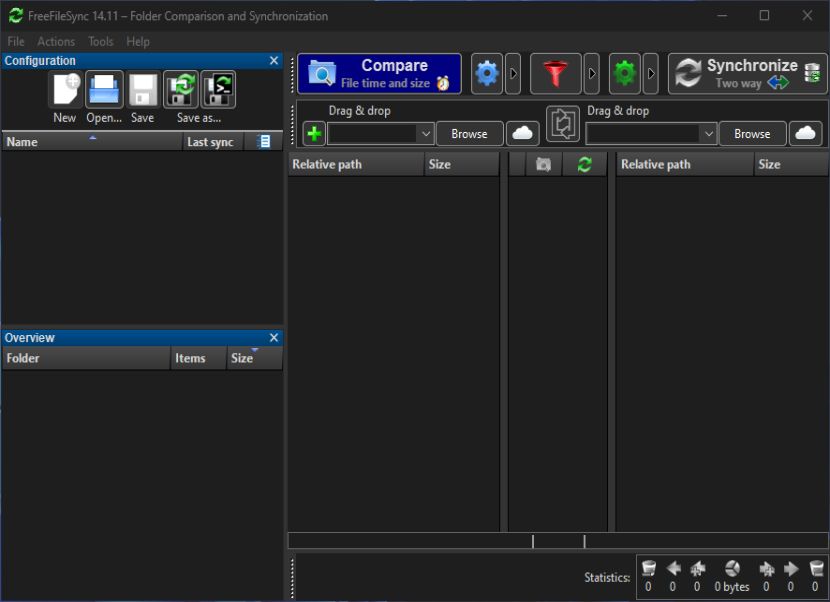Open the Help menu
830x602 pixels.
coord(138,41)
